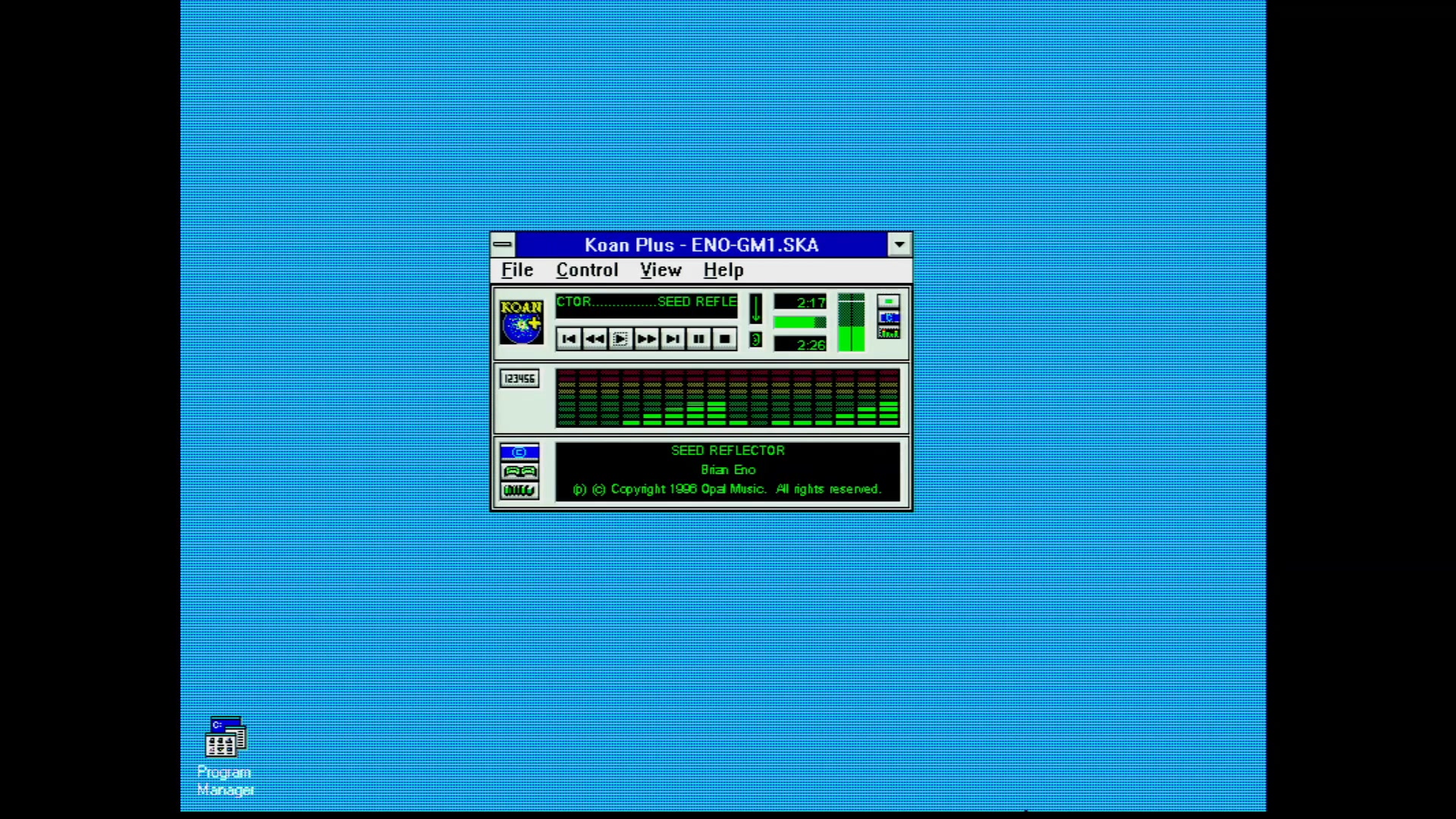1456x819 pixels.
Task: Stop playback with the square Stop button
Action: coord(725,339)
